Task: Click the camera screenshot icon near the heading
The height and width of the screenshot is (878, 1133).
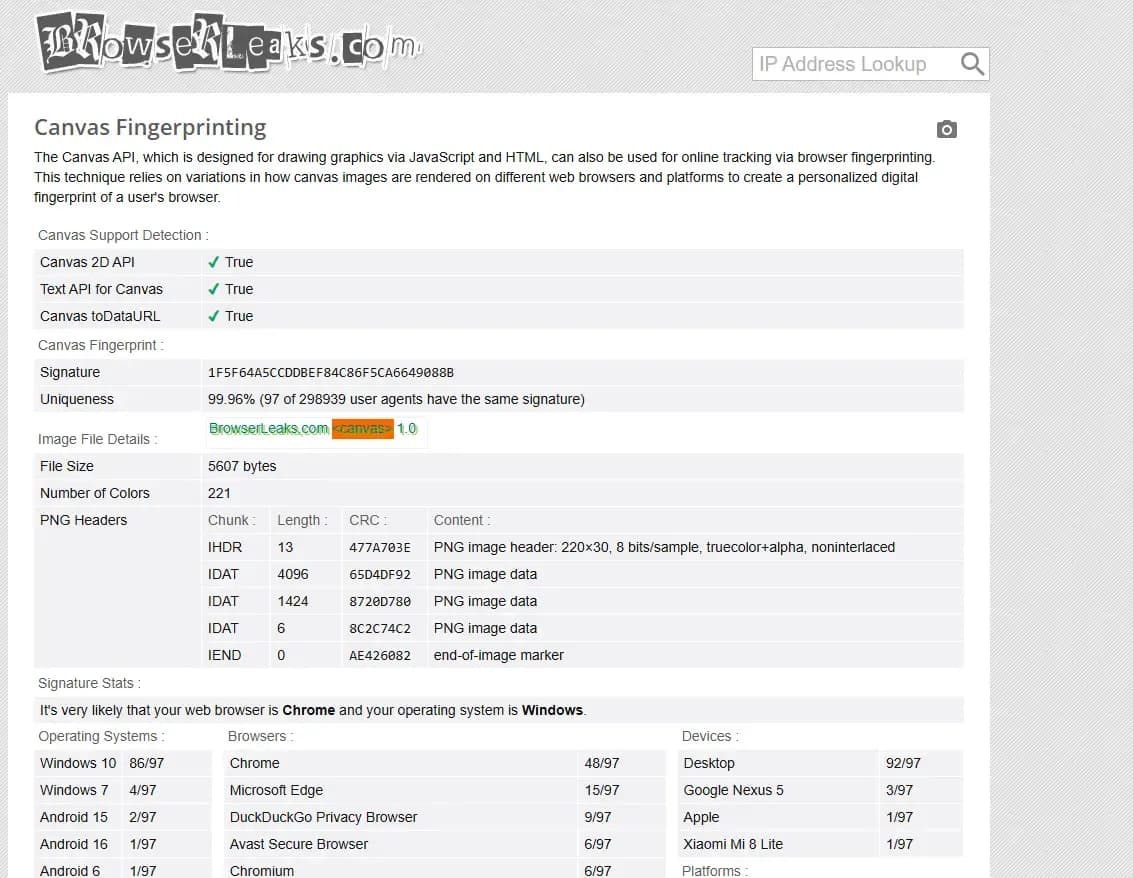Action: (x=946, y=129)
